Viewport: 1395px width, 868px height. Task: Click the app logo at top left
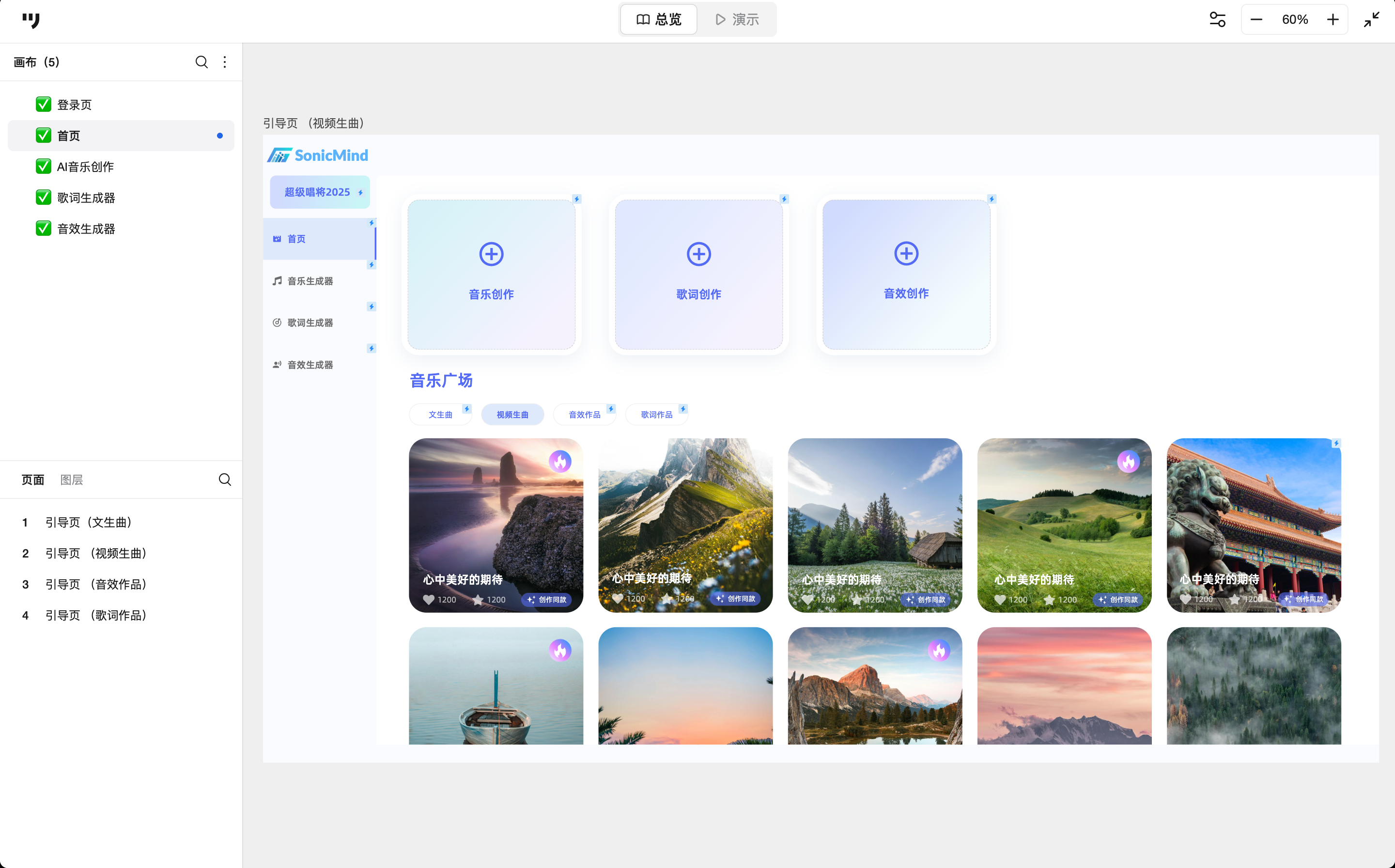31,21
